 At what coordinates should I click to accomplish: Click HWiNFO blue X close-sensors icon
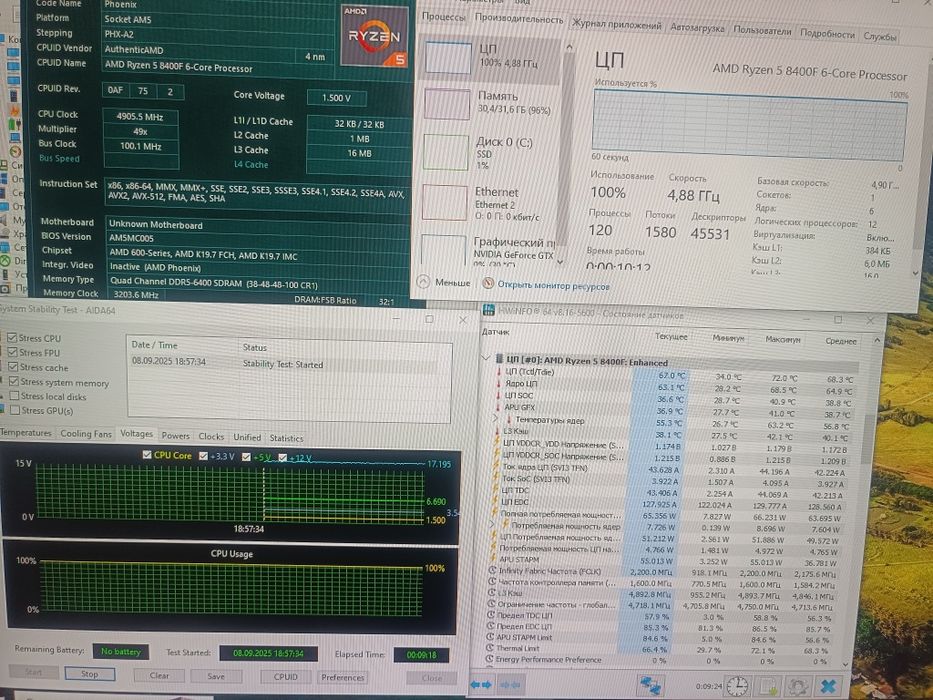pyautogui.click(x=828, y=686)
